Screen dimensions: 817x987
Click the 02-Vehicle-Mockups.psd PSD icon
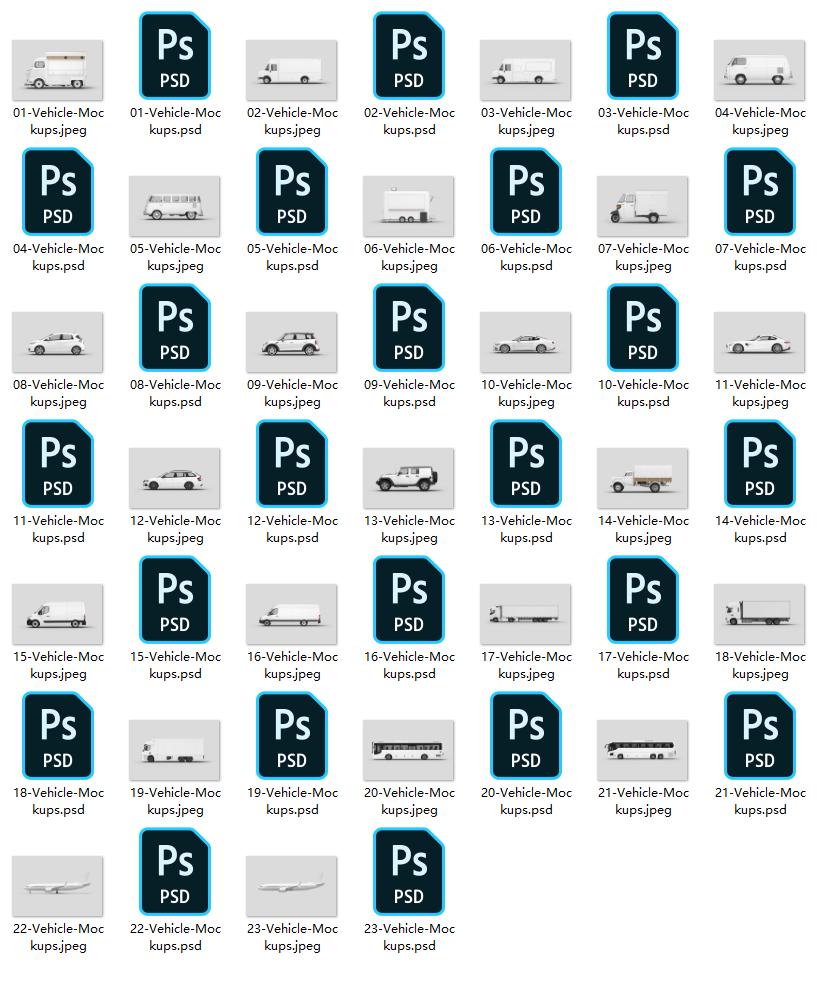pos(409,55)
